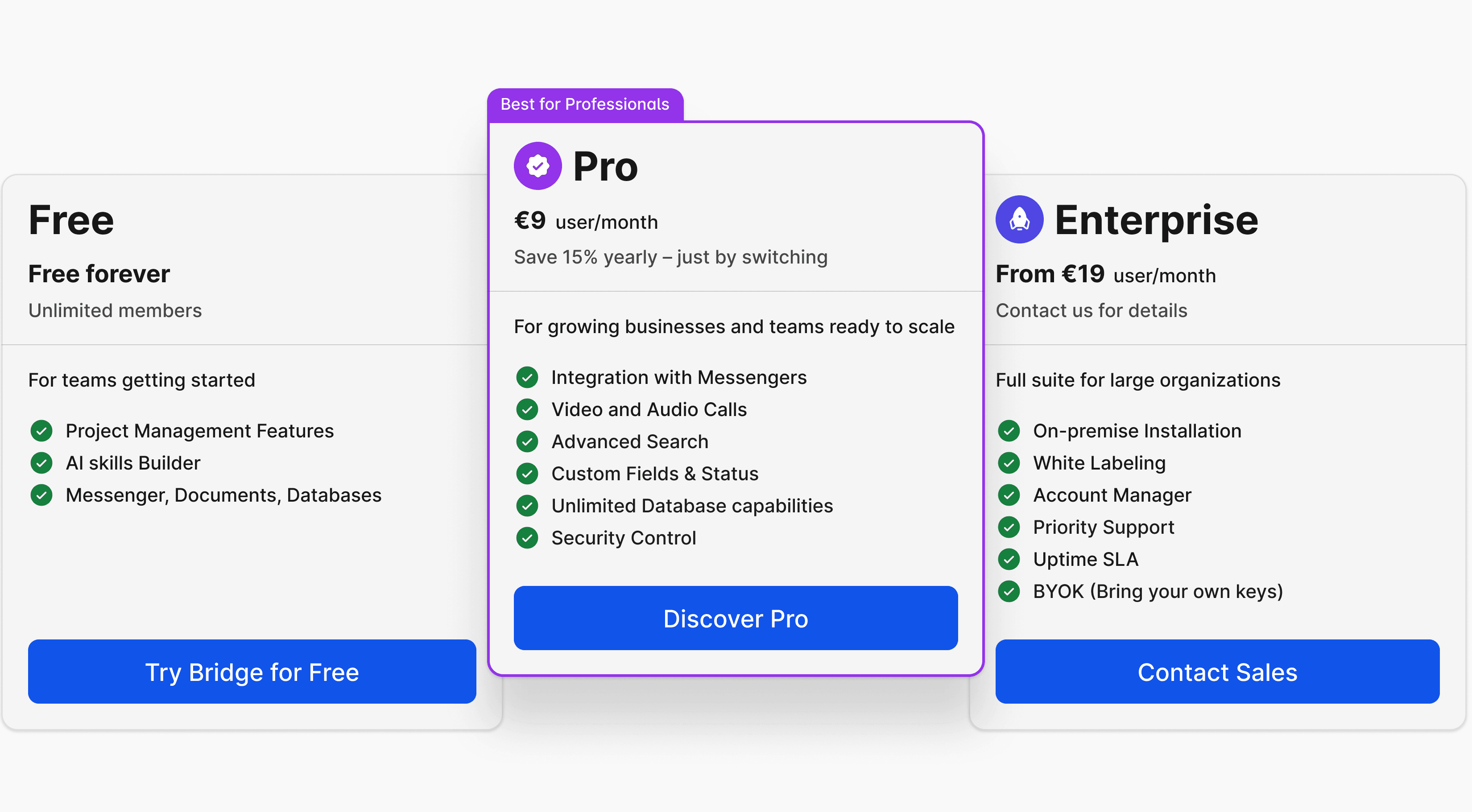The image size is (1472, 812).
Task: Click the Enterprise rocket icon
Action: (x=1019, y=219)
